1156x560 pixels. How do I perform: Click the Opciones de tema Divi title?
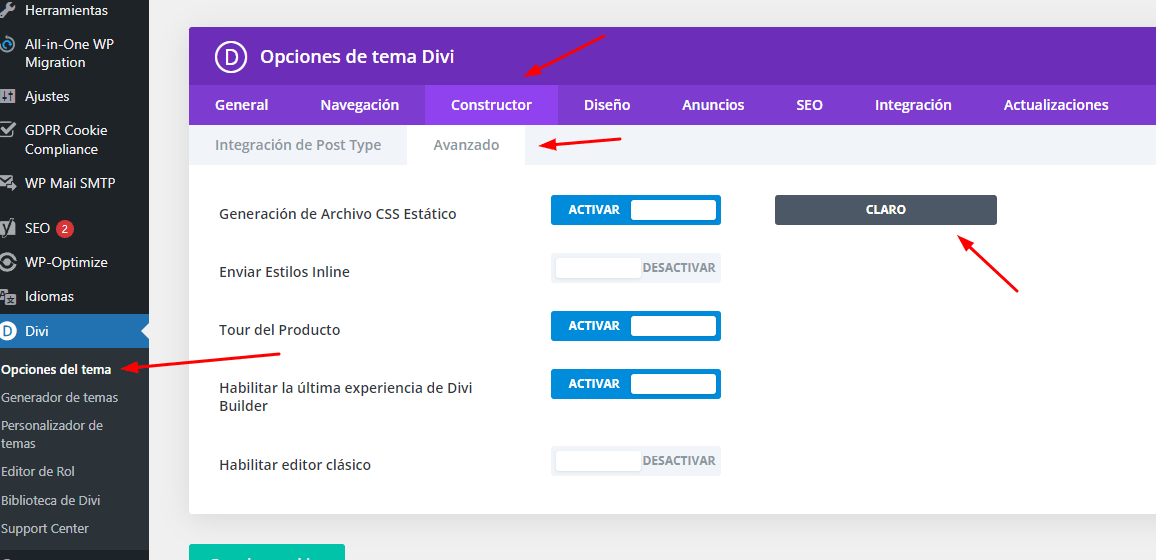357,57
